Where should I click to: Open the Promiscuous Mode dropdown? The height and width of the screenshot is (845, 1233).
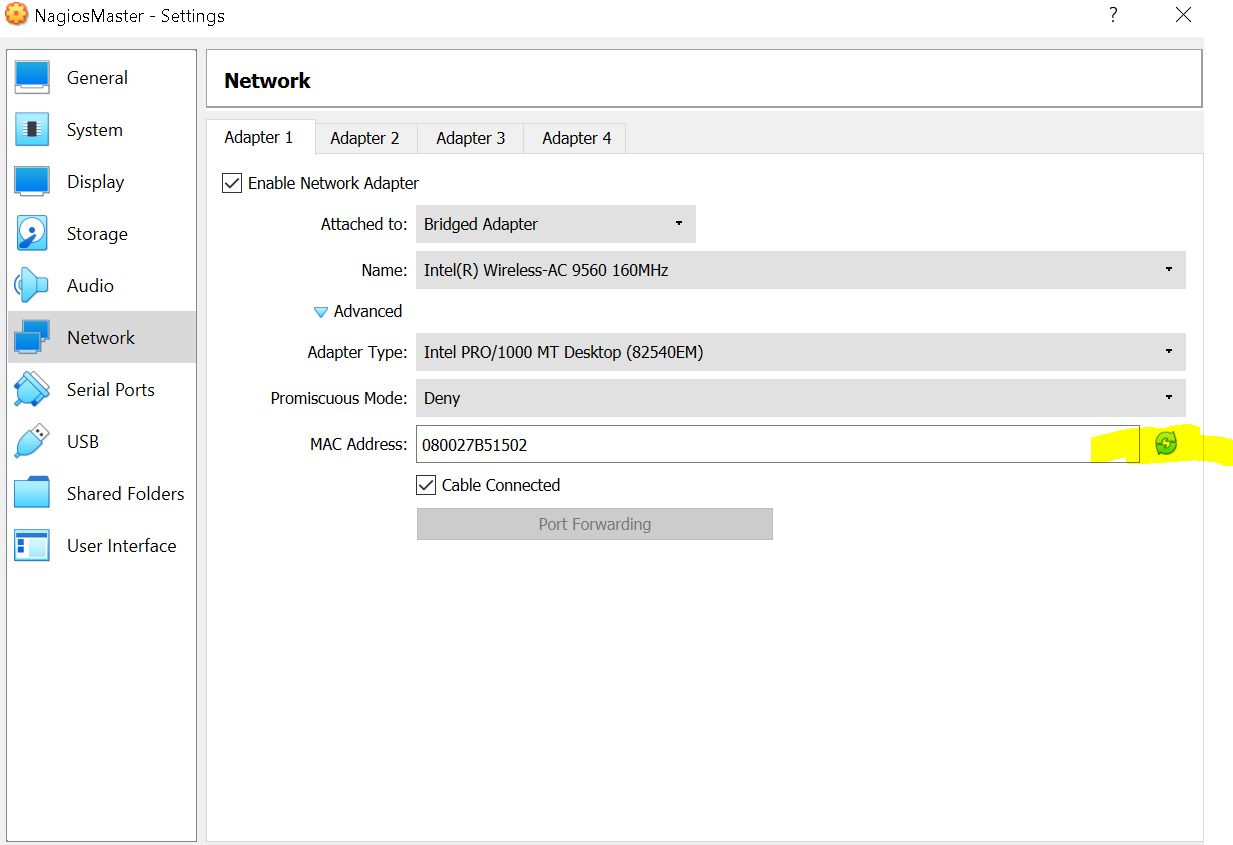click(x=800, y=398)
